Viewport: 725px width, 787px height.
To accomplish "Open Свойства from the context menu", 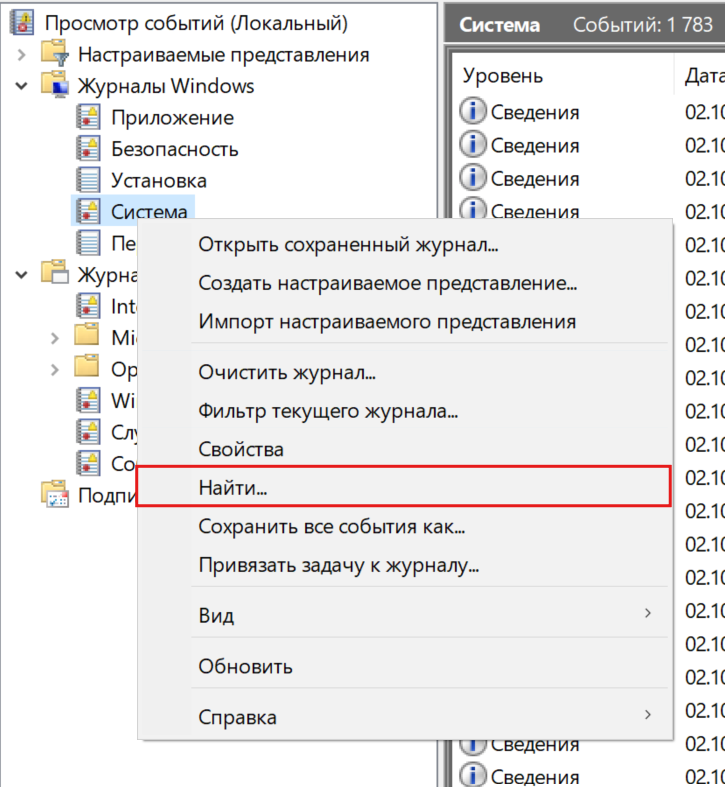I will click(241, 450).
